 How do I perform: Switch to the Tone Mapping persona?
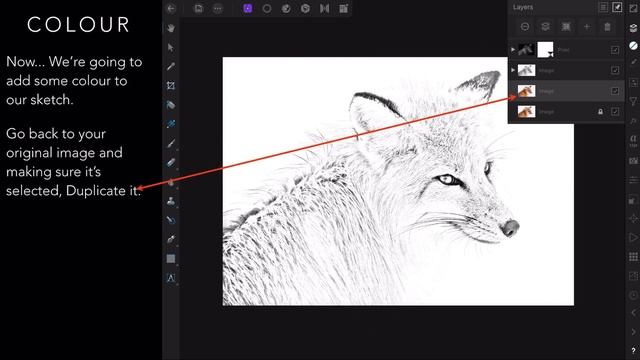324,9
